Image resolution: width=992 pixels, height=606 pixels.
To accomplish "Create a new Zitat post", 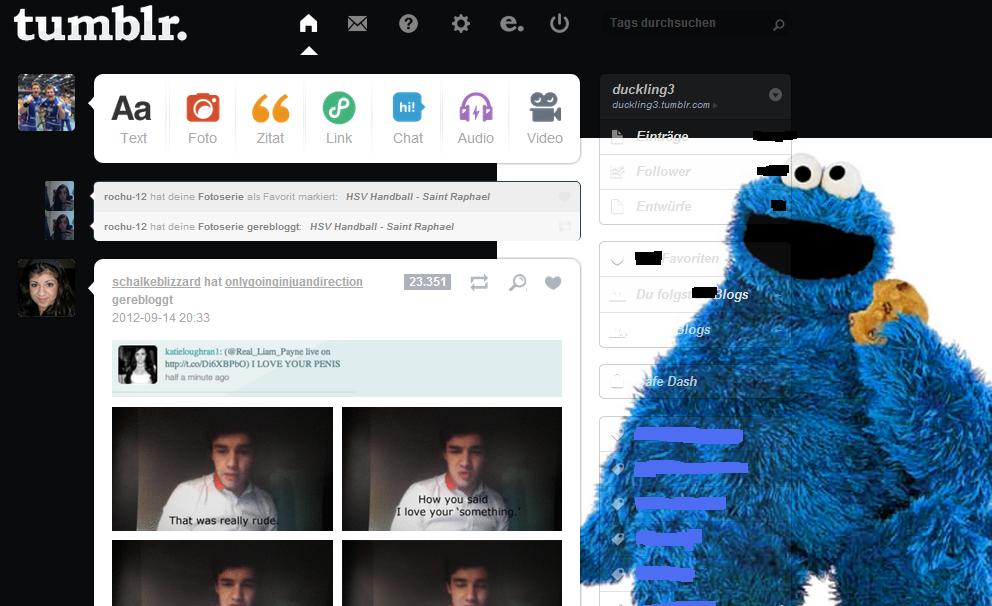I will tap(270, 119).
